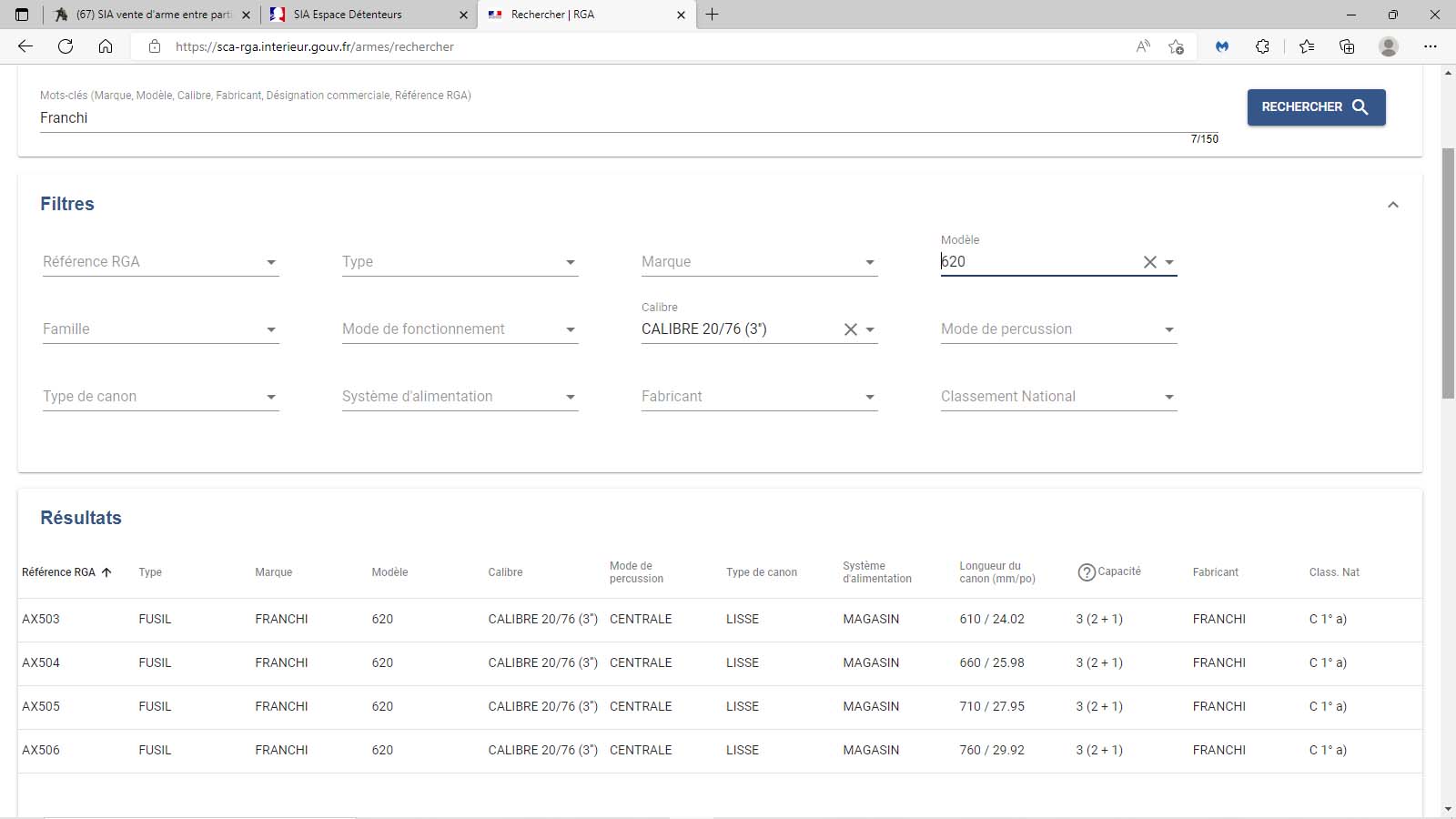Click the Mots-clés field containing Franchi
Screen dimensions: 1456x819
[x=629, y=118]
